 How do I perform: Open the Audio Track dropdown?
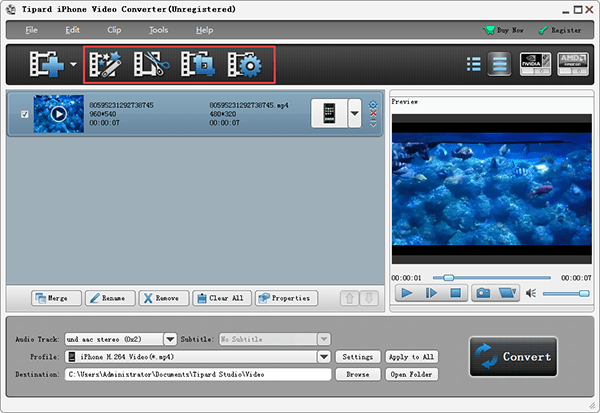pos(170,339)
